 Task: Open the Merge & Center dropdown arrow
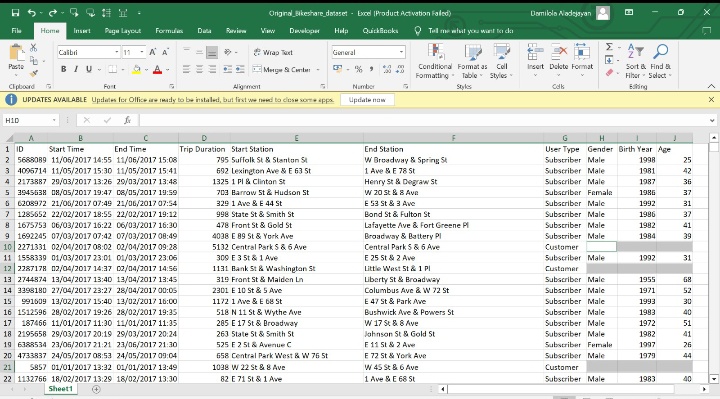tap(318, 70)
